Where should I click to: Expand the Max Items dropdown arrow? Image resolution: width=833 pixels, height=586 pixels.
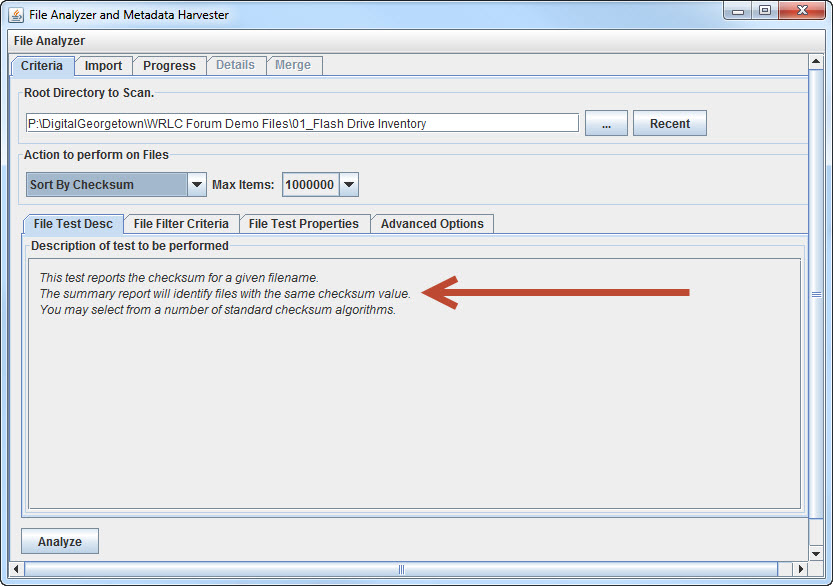[348, 185]
